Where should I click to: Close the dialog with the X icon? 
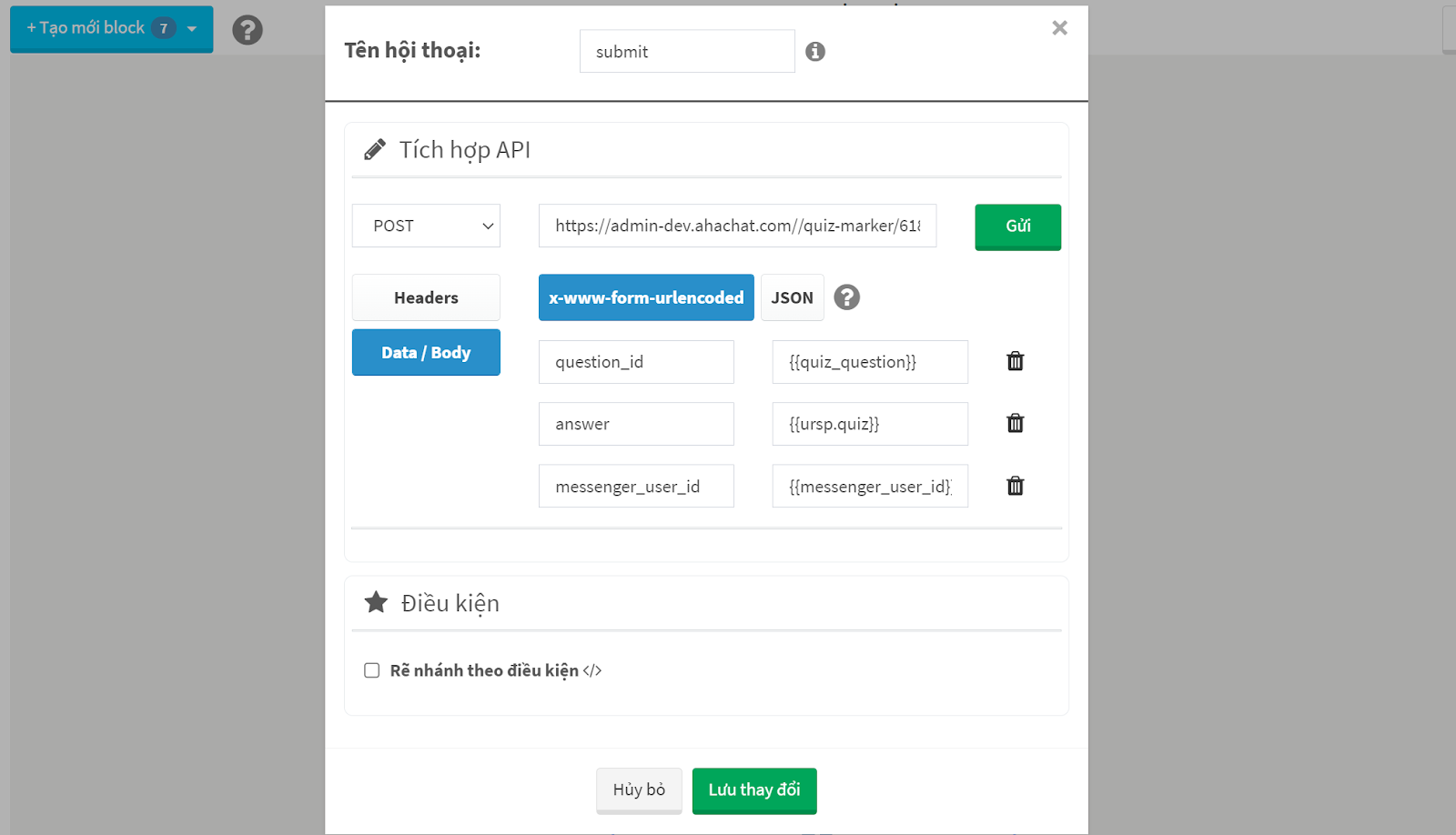pos(1059,28)
